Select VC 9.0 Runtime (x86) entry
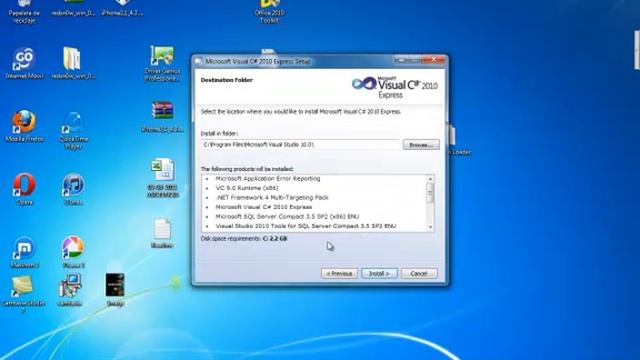The height and width of the screenshot is (360, 640). pos(247,188)
